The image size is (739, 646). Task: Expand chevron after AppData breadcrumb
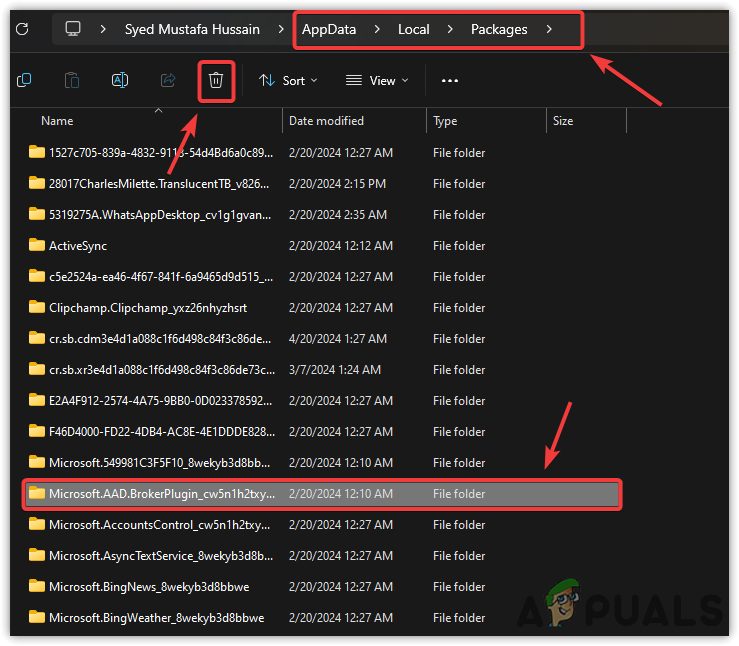(x=377, y=29)
